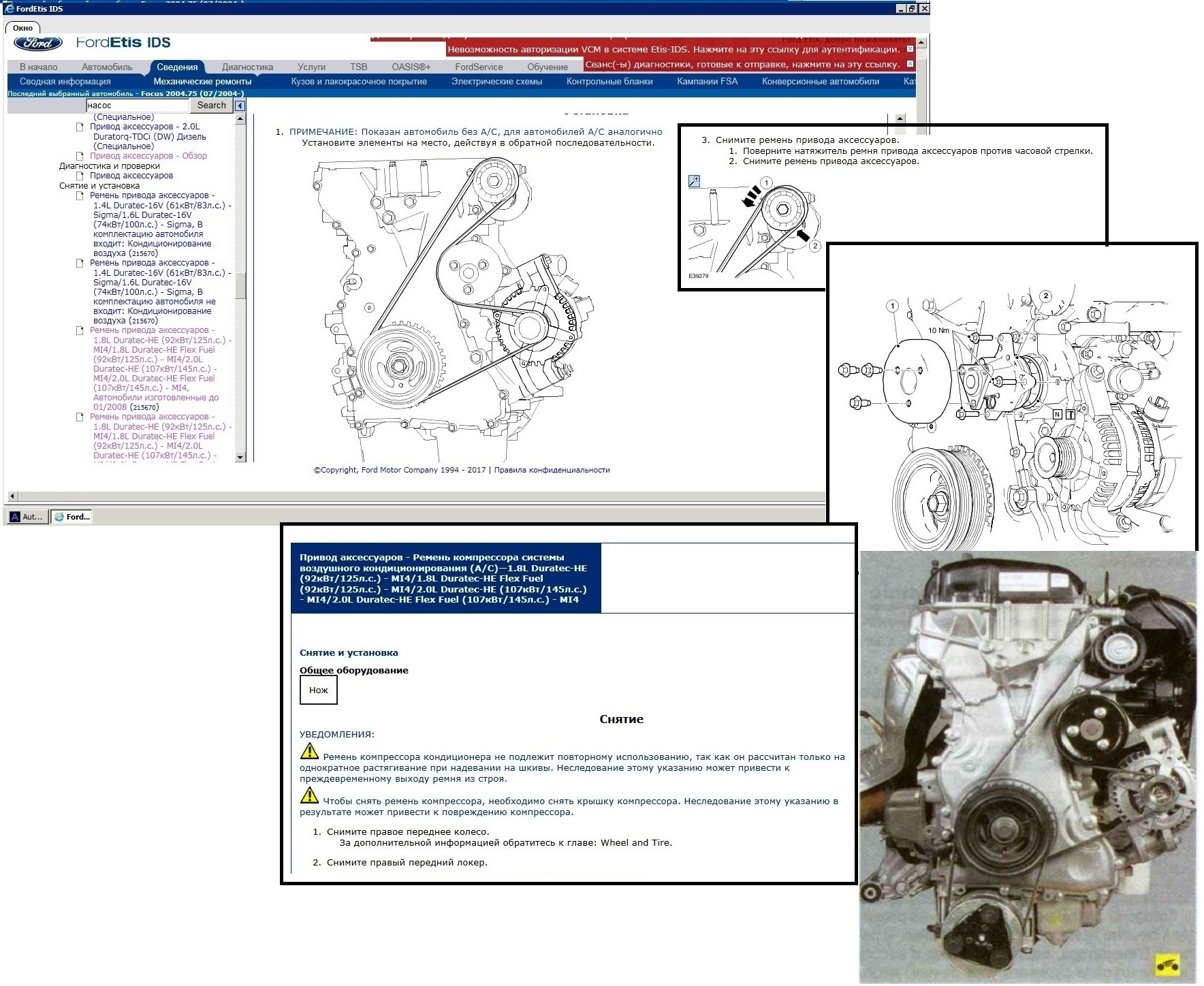Click document icon beside 2.0L Duratorq-TDCi entry
Image resolution: width=1204 pixels, height=986 pixels.
pyautogui.click(x=80, y=127)
